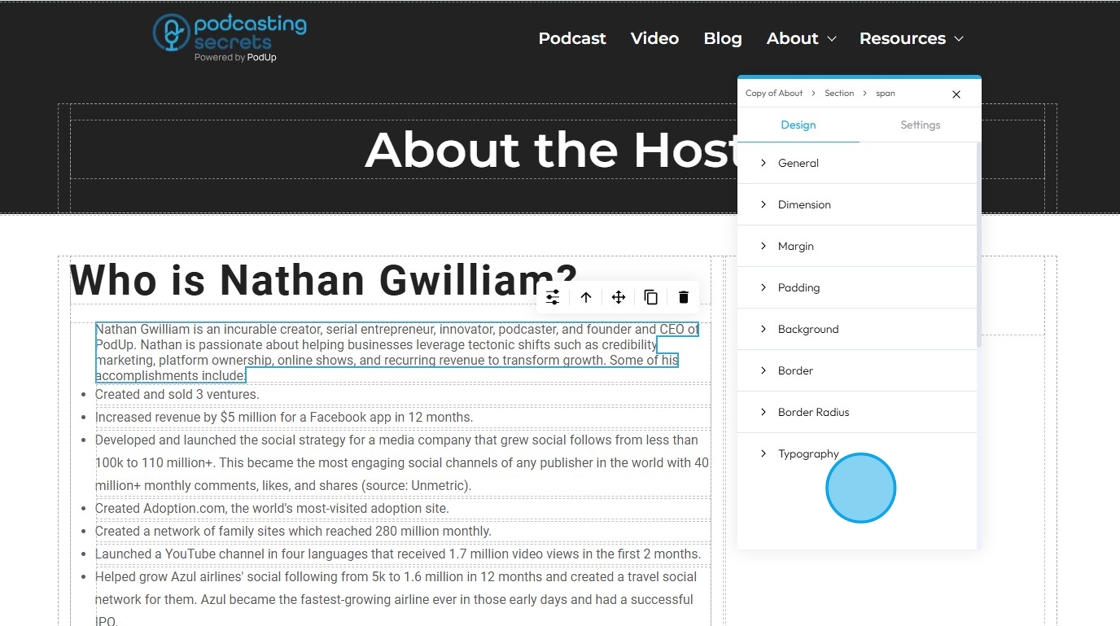
Task: Expand the Typography section
Action: click(x=857, y=453)
